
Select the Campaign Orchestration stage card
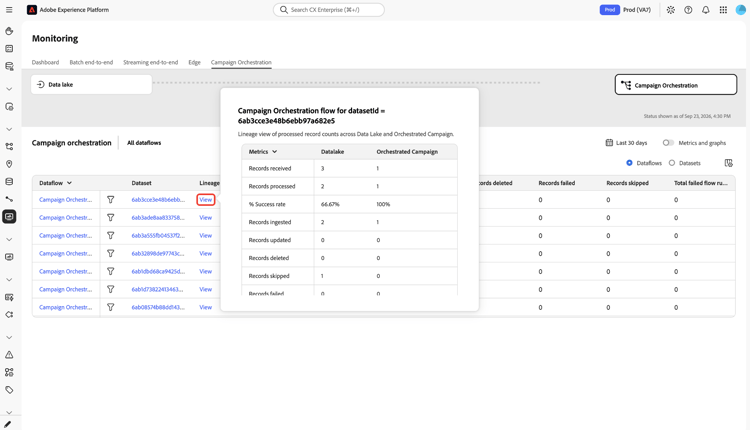point(676,85)
